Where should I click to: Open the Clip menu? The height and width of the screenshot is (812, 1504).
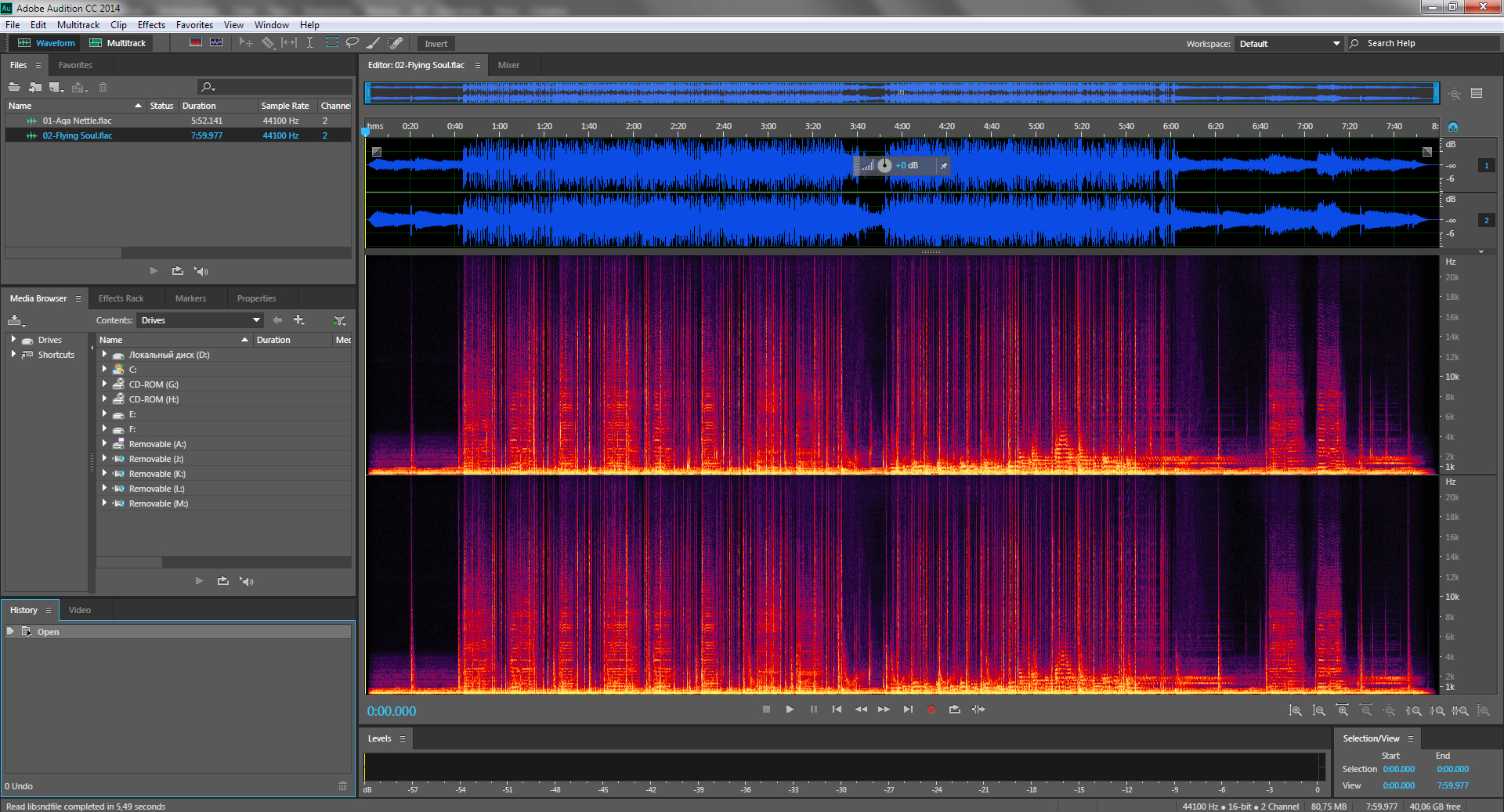[x=118, y=25]
